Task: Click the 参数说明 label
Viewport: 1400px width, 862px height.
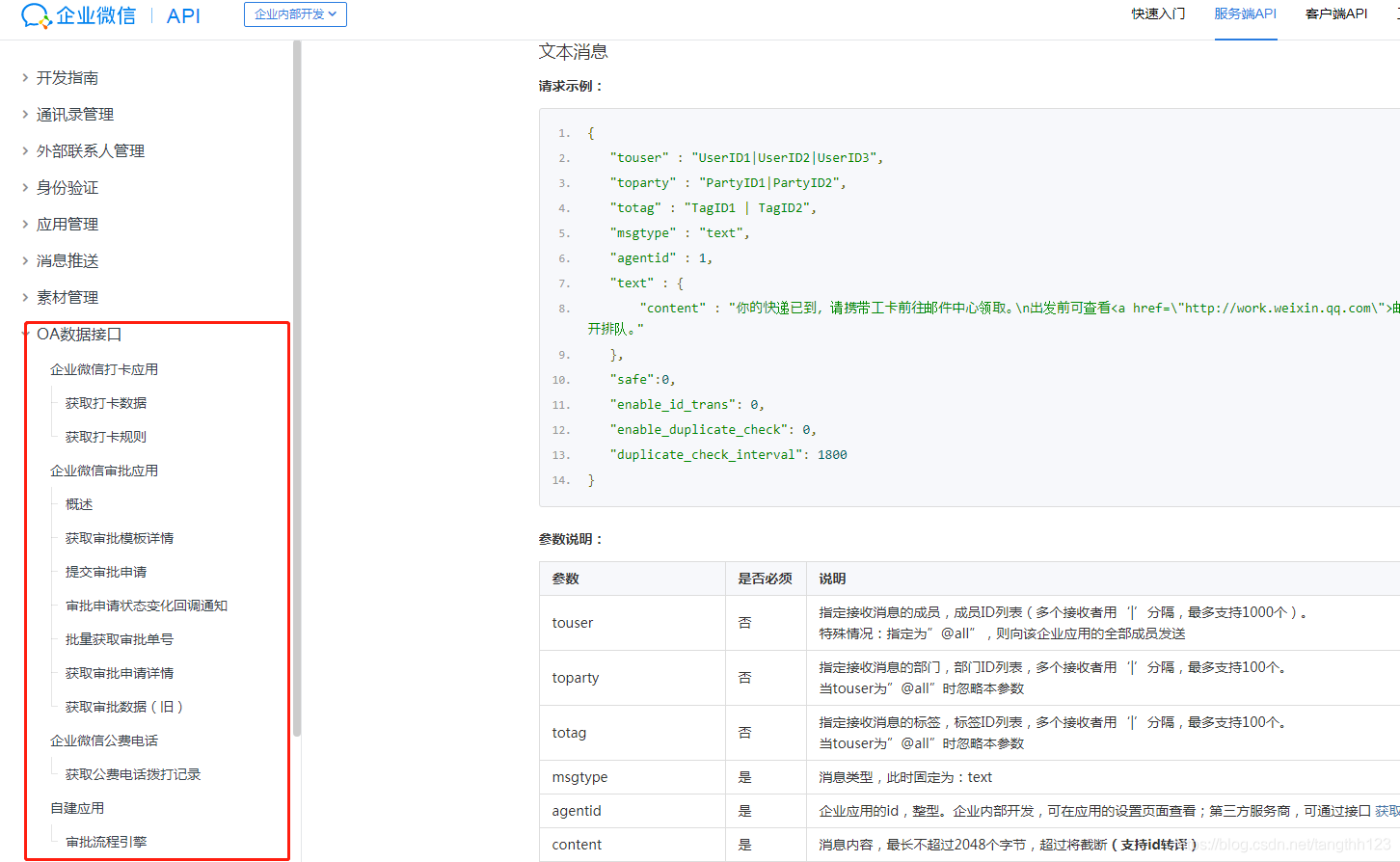Action: point(571,539)
